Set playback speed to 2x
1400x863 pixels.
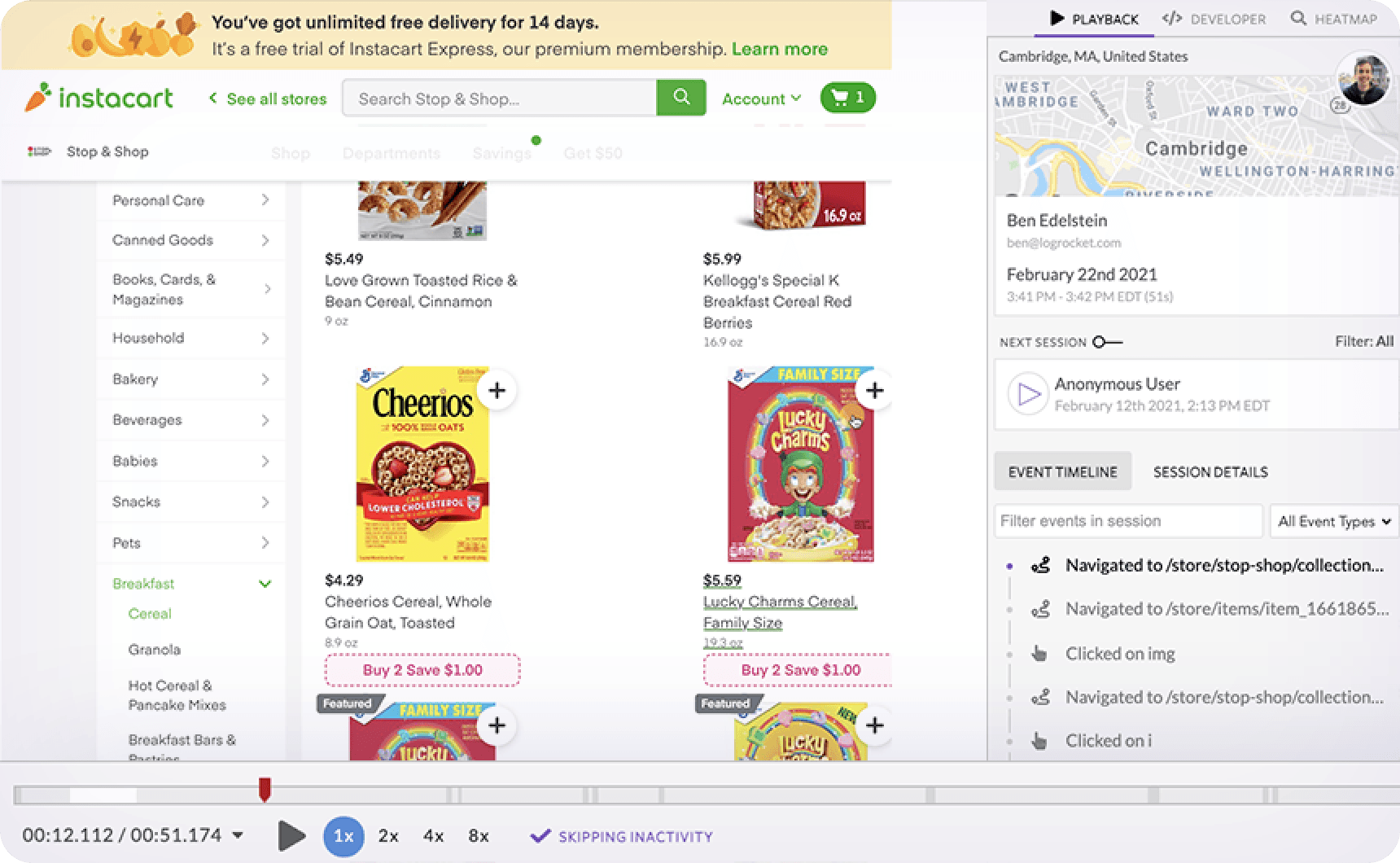pos(388,836)
